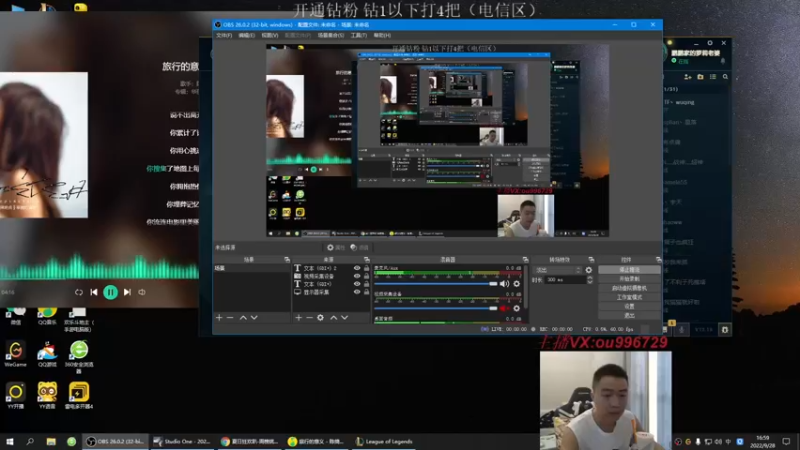Open the 帮助(H) menu in OBS

pyautogui.click(x=382, y=35)
